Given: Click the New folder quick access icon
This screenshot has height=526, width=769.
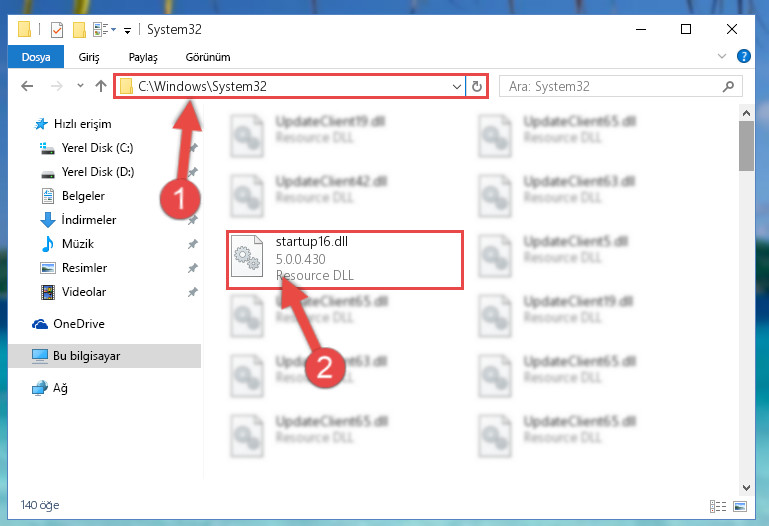Looking at the screenshot, I should (x=79, y=30).
